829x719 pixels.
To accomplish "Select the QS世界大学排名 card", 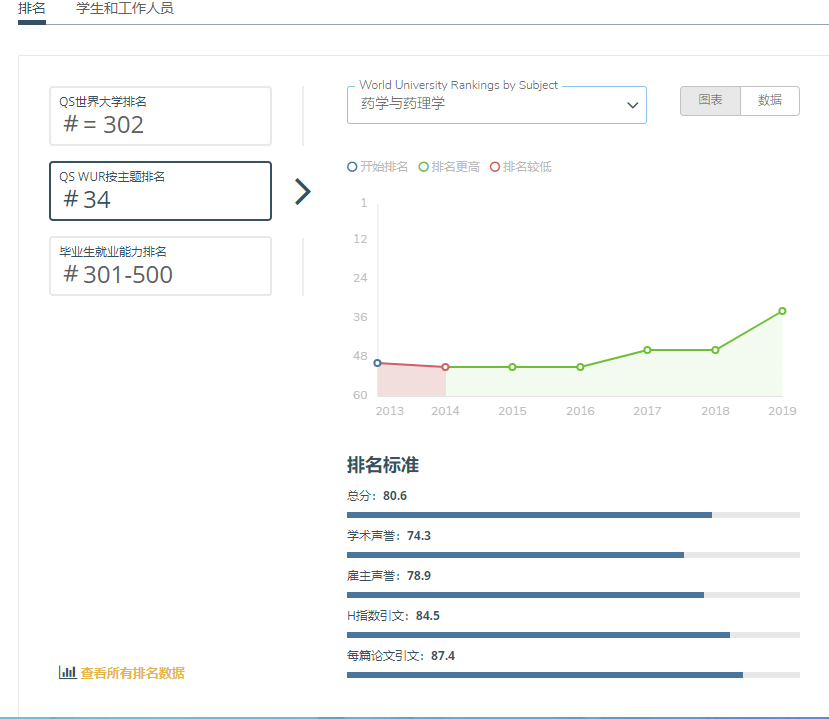I will [x=160, y=116].
